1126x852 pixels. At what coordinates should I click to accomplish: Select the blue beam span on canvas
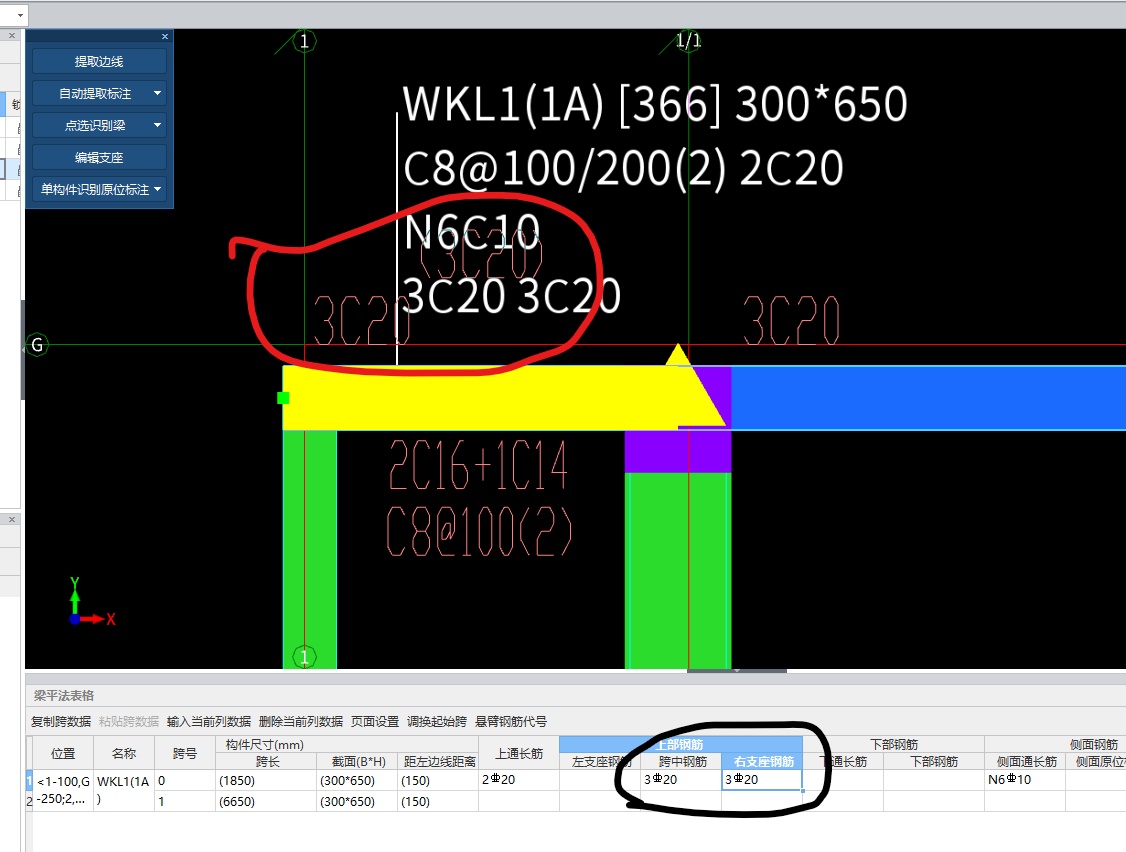coord(928,398)
